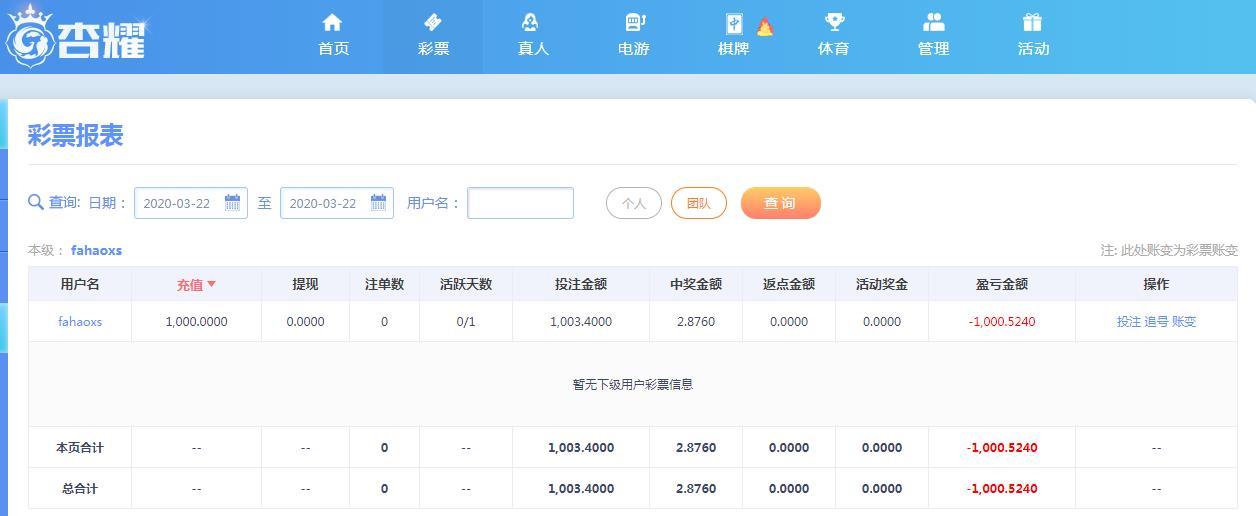This screenshot has width=1256, height=516.
Task: Click the 用户名 column header
Action: point(80,284)
